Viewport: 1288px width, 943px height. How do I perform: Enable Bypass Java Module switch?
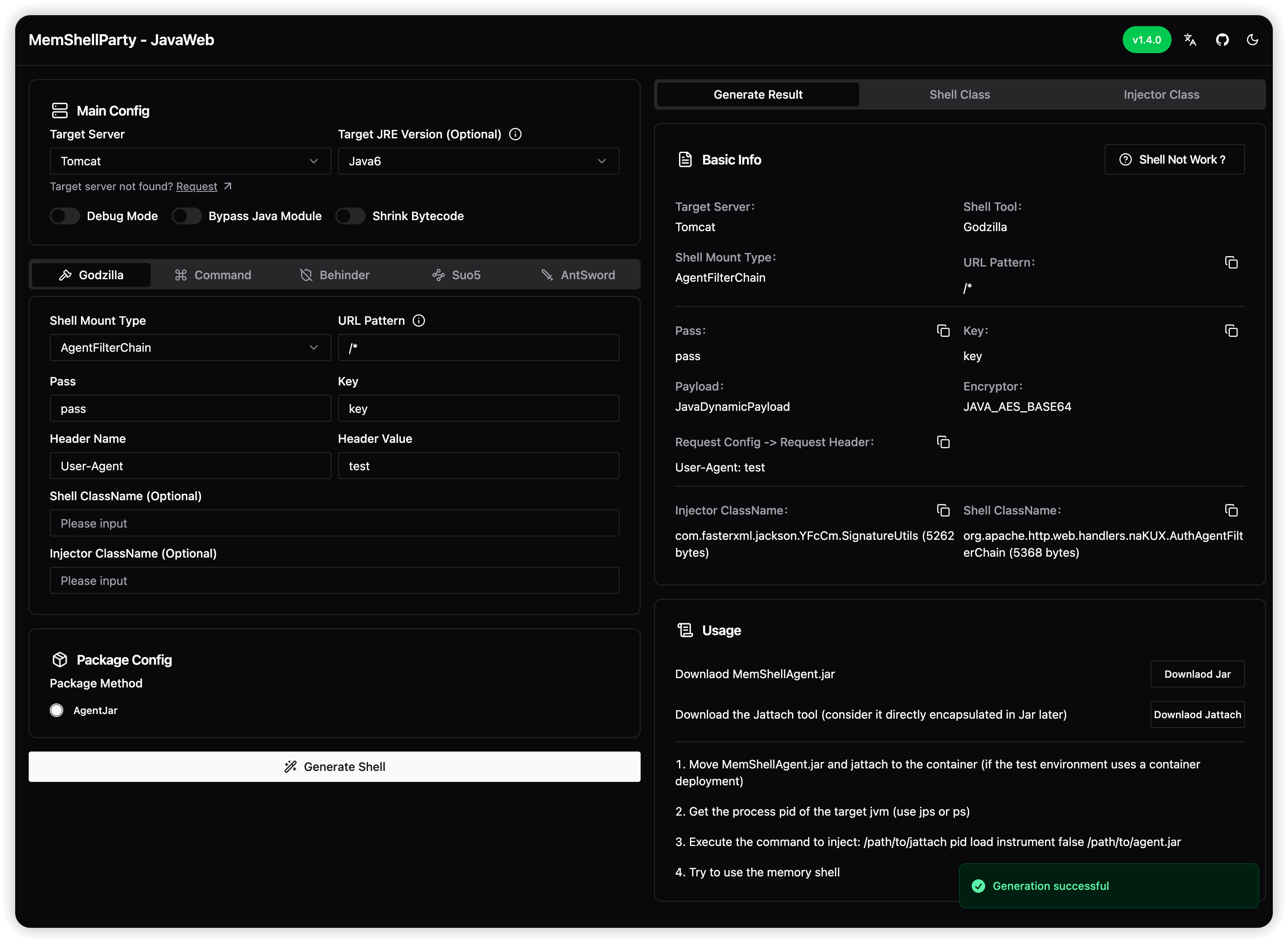tap(186, 216)
